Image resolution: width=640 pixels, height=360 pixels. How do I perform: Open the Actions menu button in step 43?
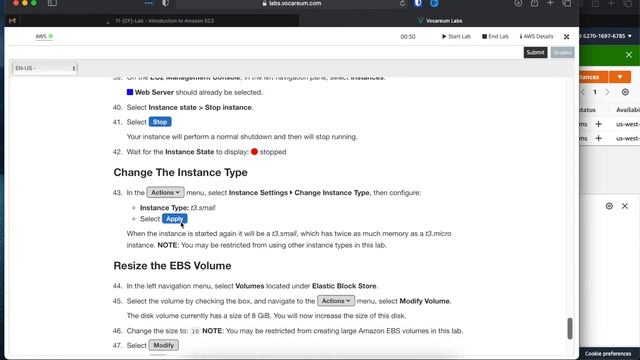tap(165, 192)
